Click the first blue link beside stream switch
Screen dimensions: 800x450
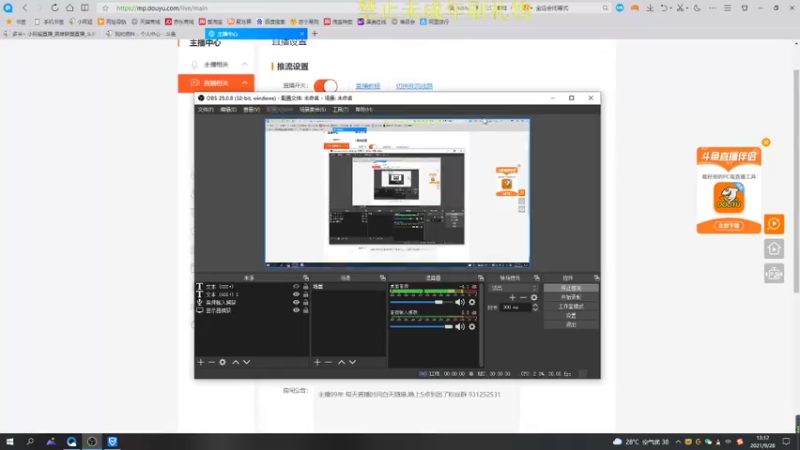coord(368,86)
